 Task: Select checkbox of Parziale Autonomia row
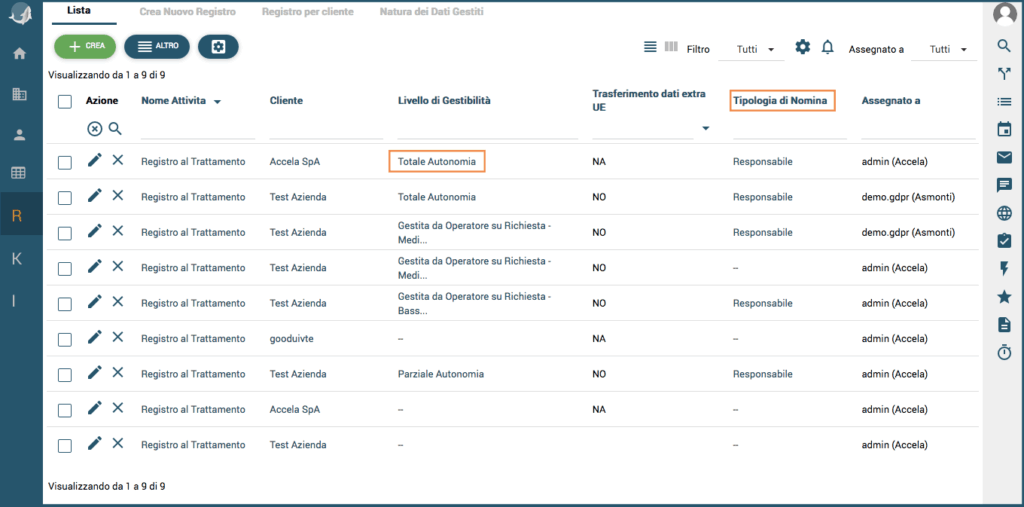(65, 374)
